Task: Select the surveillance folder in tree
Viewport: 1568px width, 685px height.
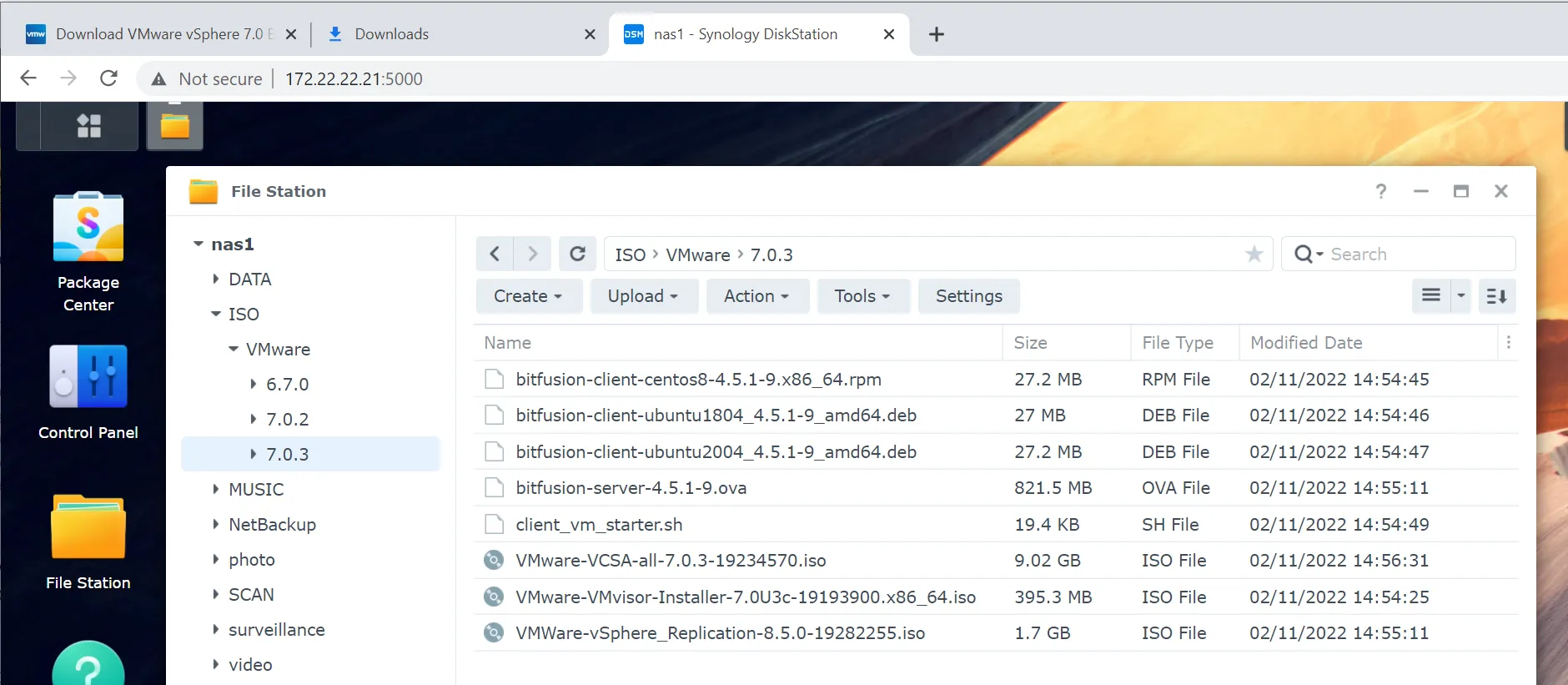Action: (277, 629)
